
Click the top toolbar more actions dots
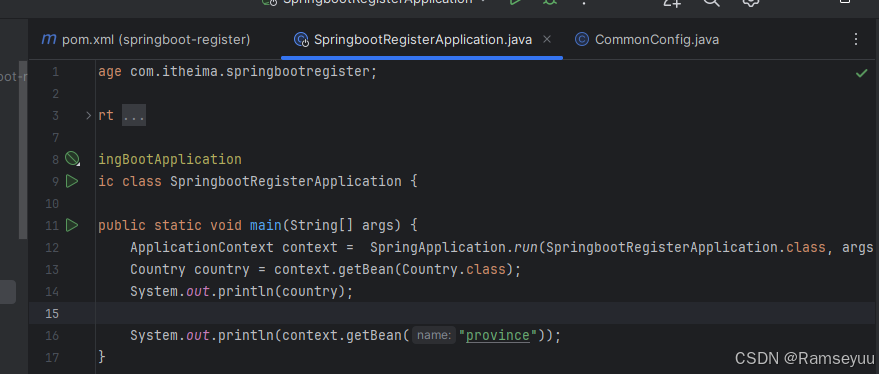pos(584,2)
